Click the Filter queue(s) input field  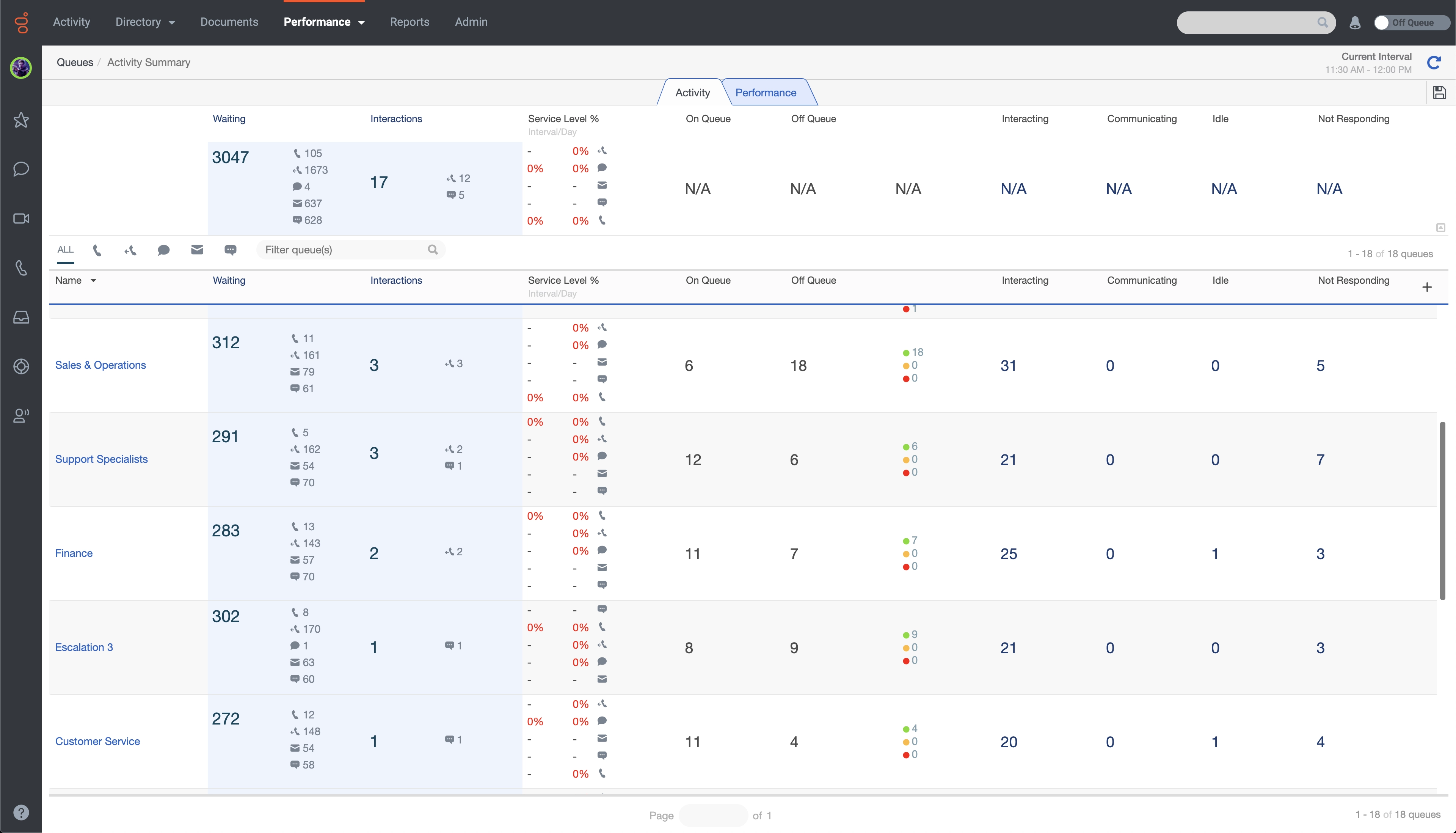tap(343, 250)
